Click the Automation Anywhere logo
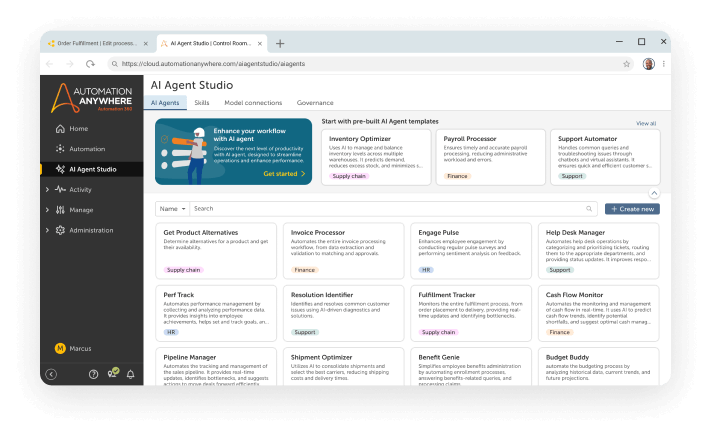The image size is (711, 436). click(x=92, y=98)
